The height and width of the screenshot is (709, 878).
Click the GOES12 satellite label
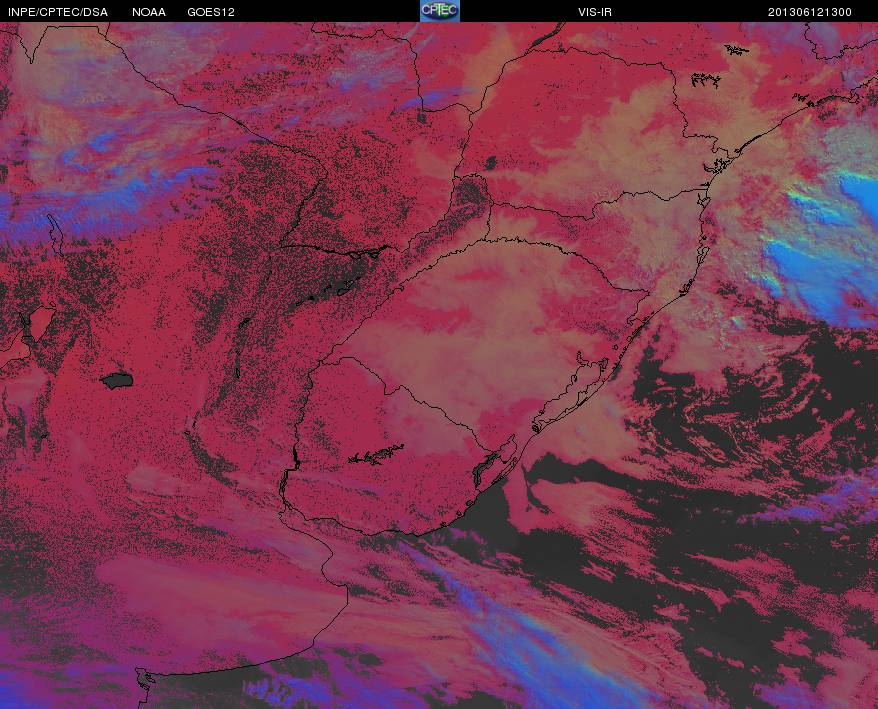click(x=211, y=12)
